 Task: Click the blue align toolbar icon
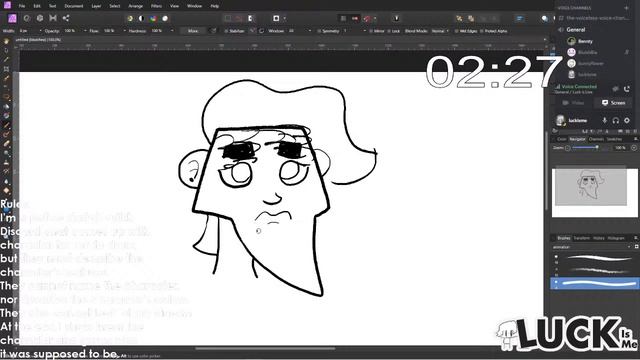pyautogui.click(x=520, y=18)
